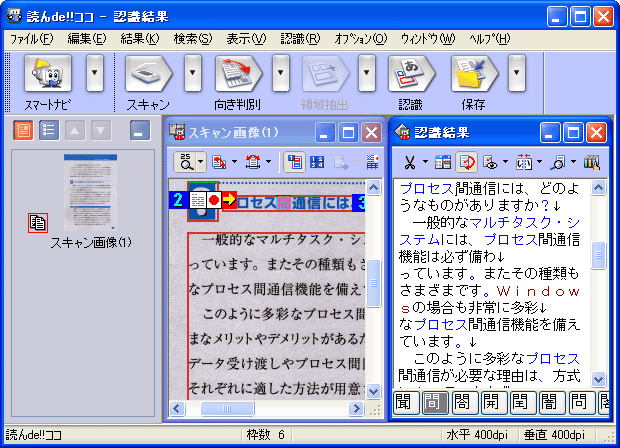
Task: Click the skew correction icon in scan window
Action: point(253,162)
